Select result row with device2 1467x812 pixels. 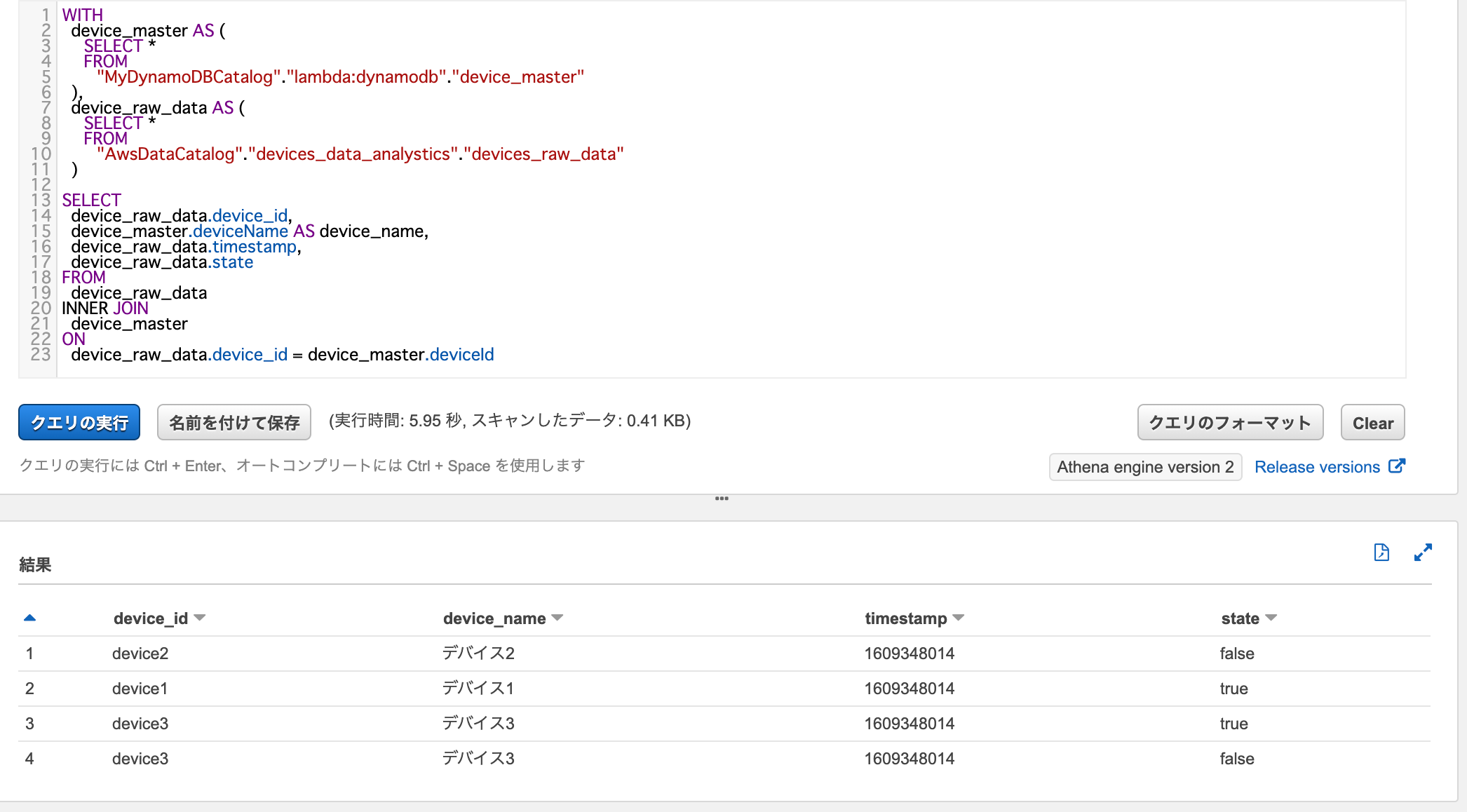140,654
